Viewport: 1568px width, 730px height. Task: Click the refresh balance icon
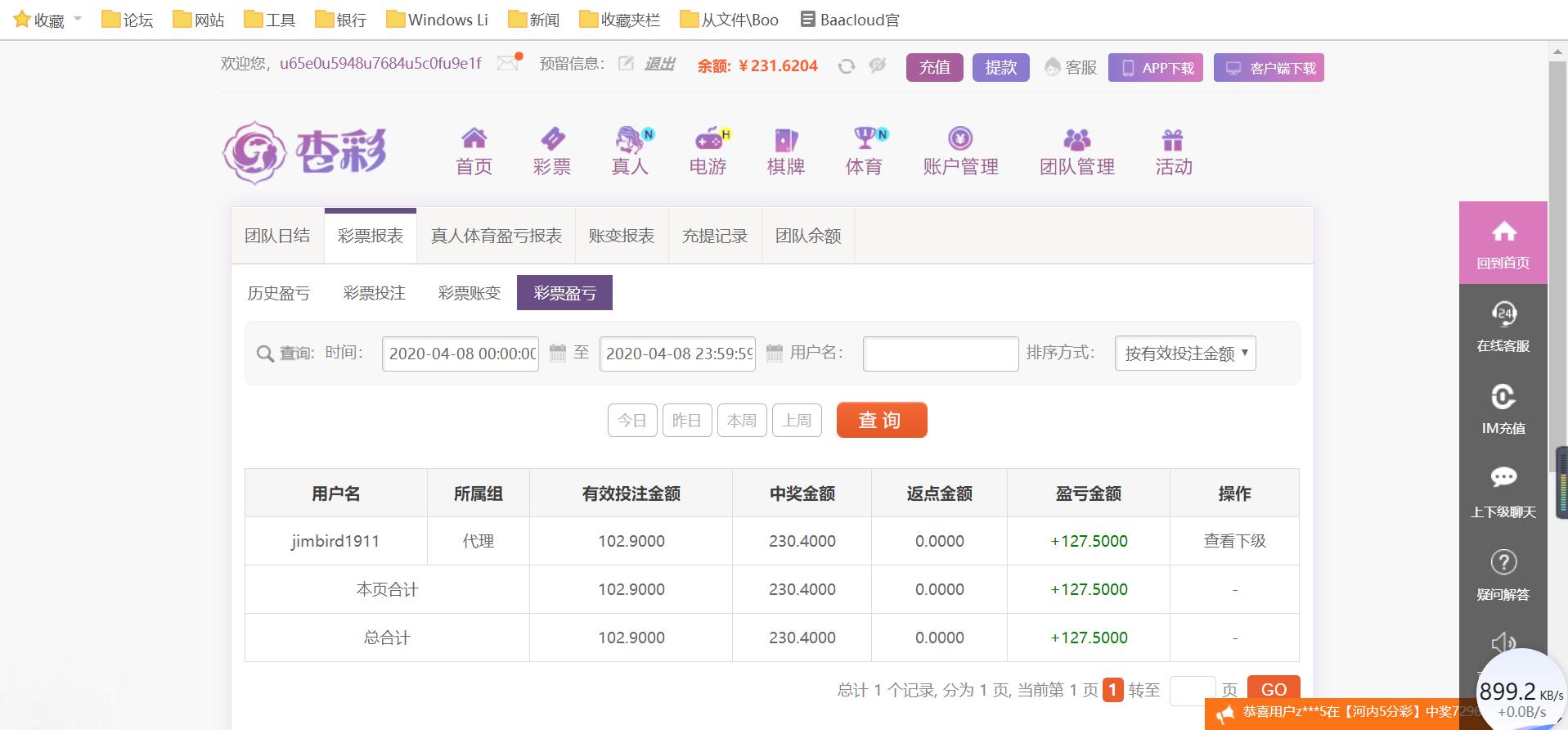pyautogui.click(x=847, y=66)
